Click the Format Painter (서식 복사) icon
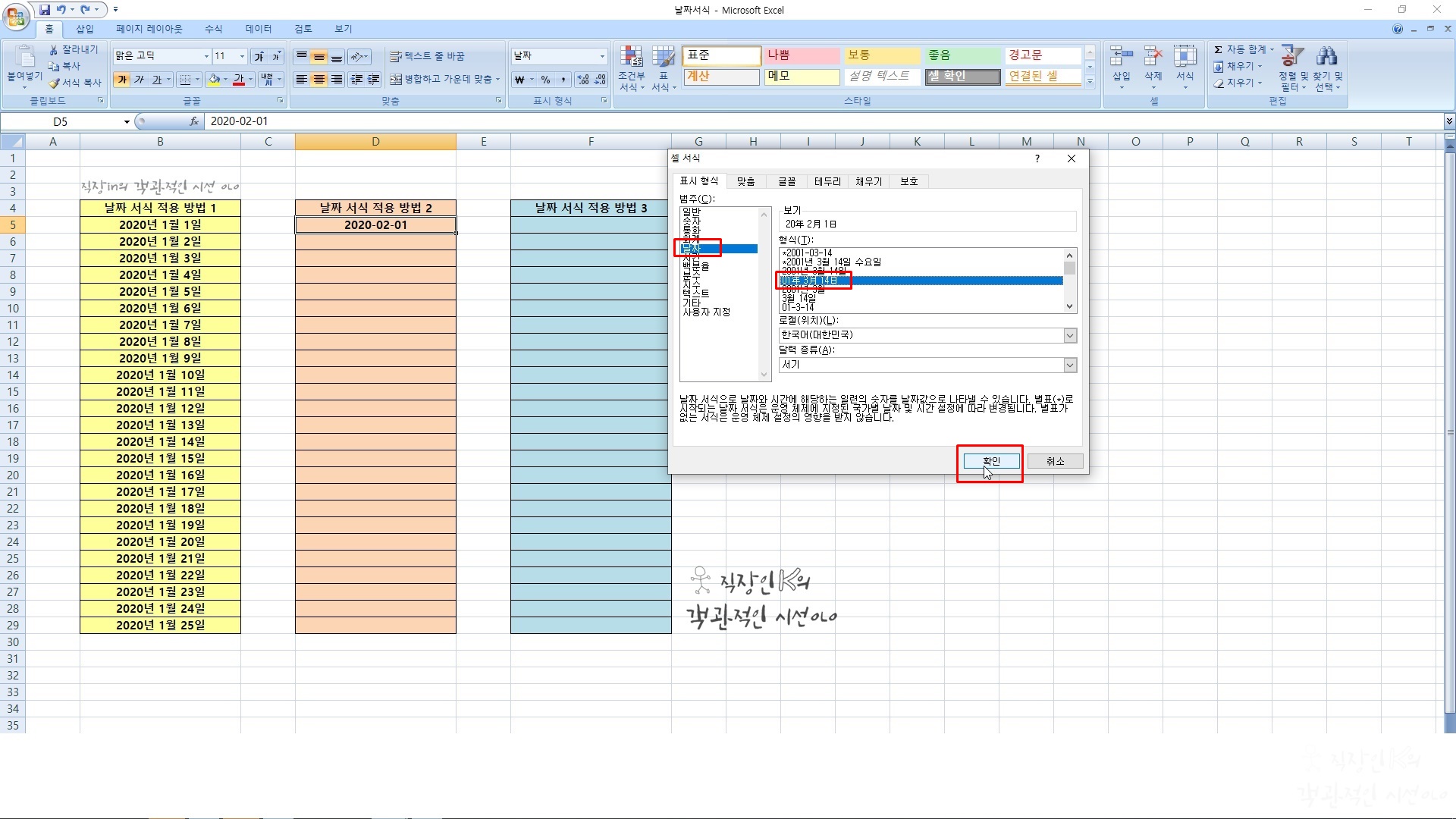 (55, 83)
